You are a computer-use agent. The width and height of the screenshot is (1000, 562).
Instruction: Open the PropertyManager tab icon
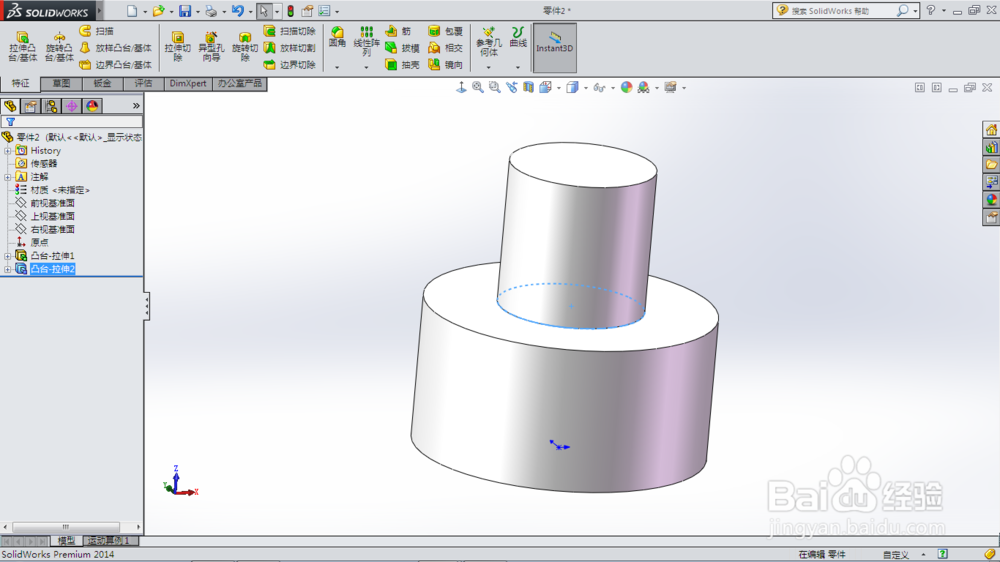point(31,106)
